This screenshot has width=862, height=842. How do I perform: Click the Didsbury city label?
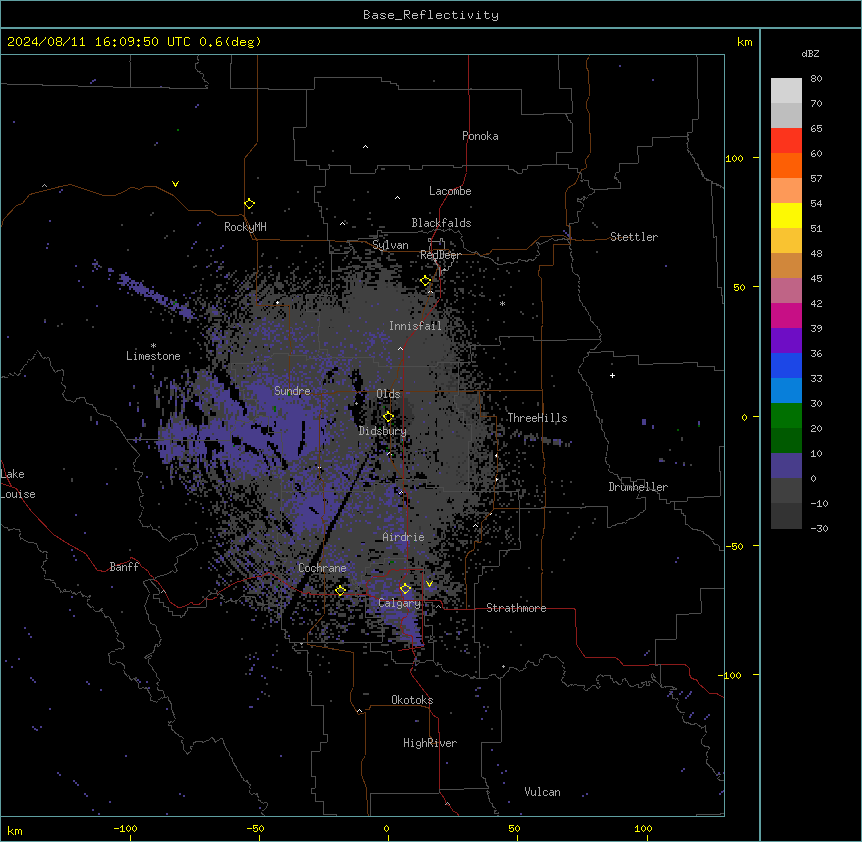coord(383,431)
